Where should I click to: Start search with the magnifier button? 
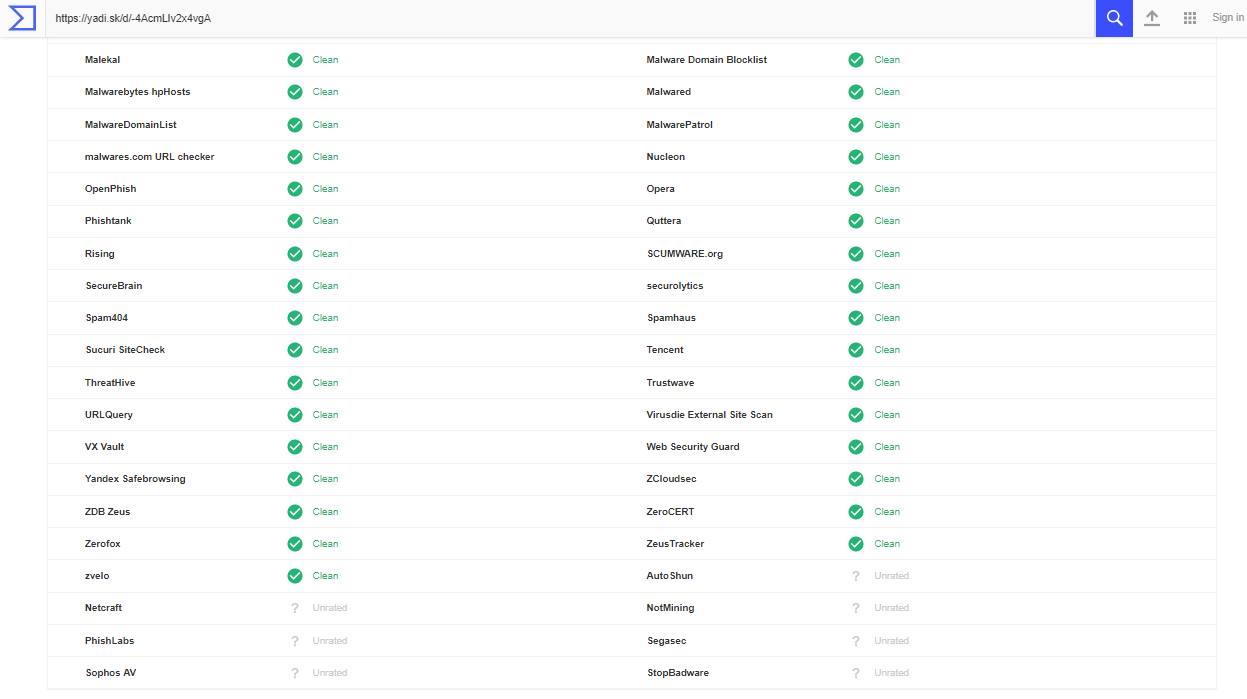point(1114,18)
